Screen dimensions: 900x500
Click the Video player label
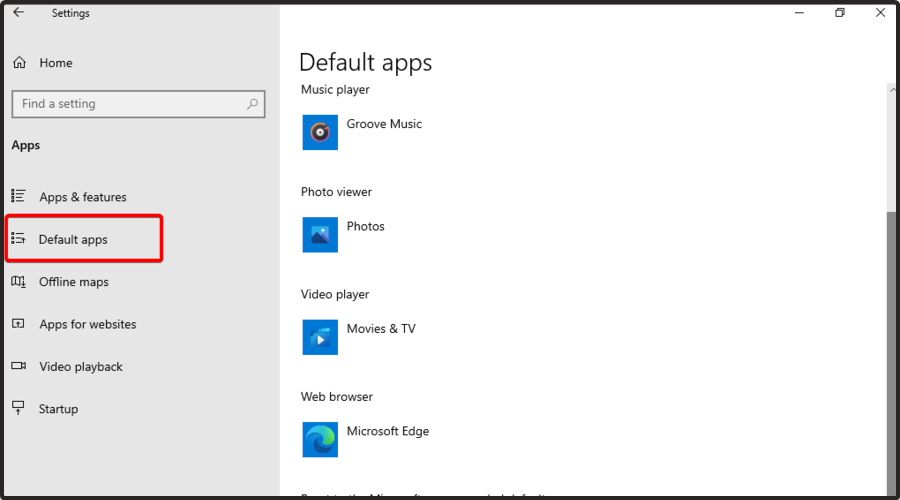(335, 294)
